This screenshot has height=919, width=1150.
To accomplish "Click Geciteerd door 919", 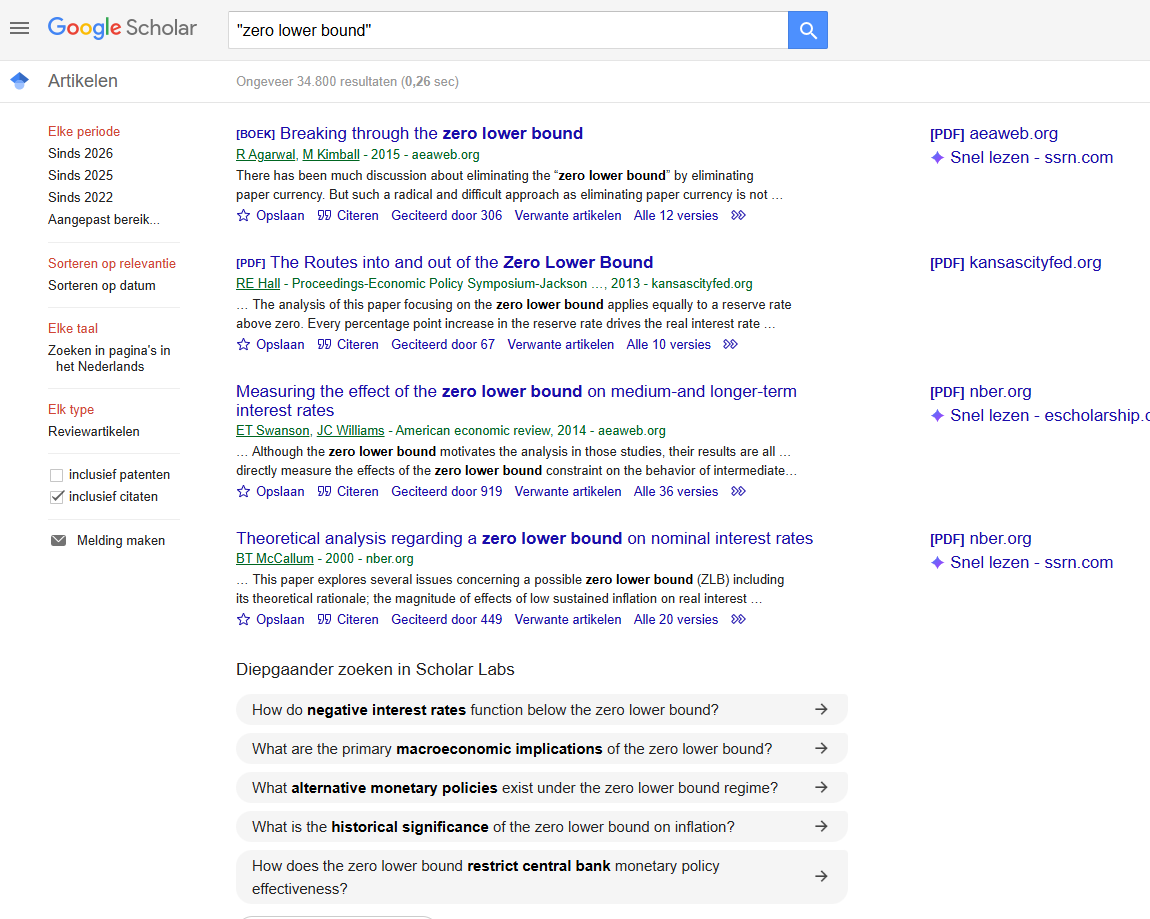I will 447,491.
